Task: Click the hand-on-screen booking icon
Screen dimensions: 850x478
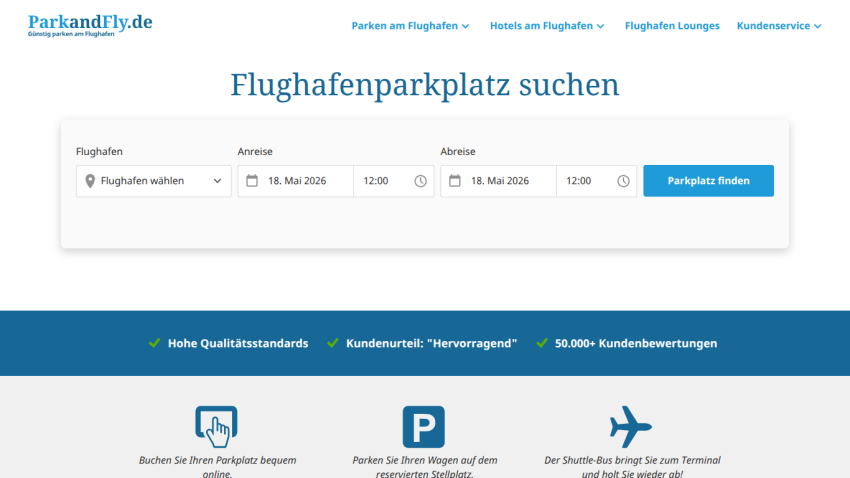Action: [x=216, y=427]
